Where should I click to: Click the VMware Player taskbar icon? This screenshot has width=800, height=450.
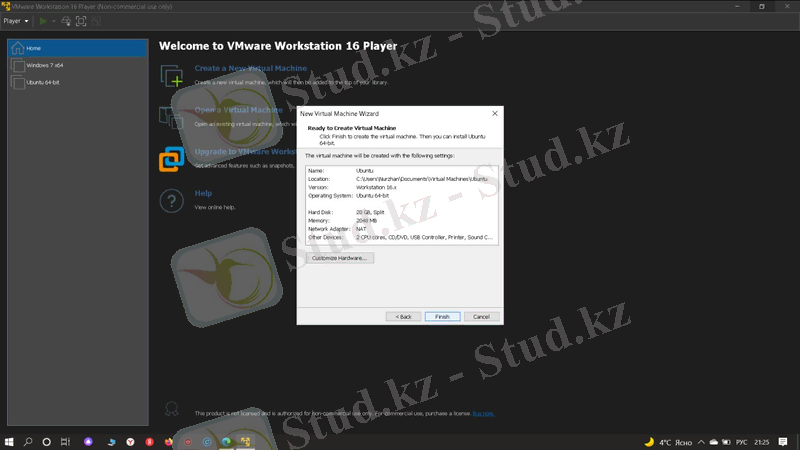245,442
